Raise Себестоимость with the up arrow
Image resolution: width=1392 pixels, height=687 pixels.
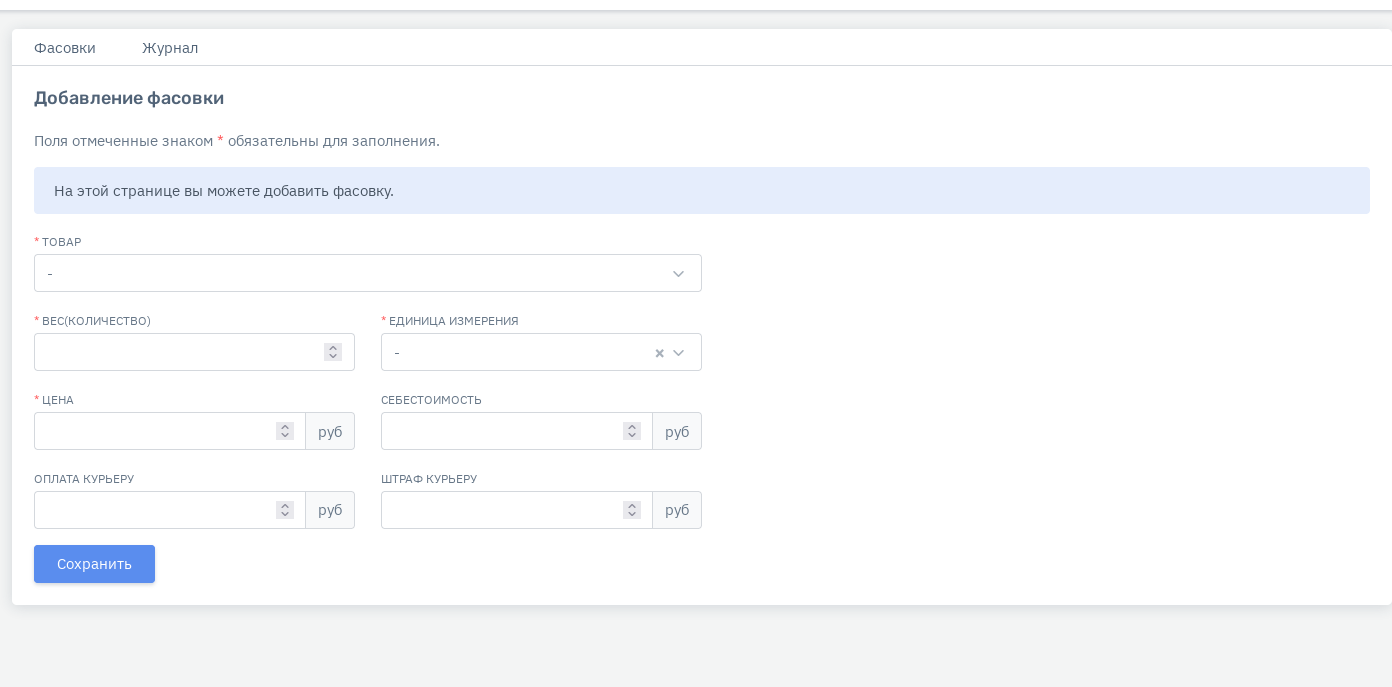pos(632,427)
